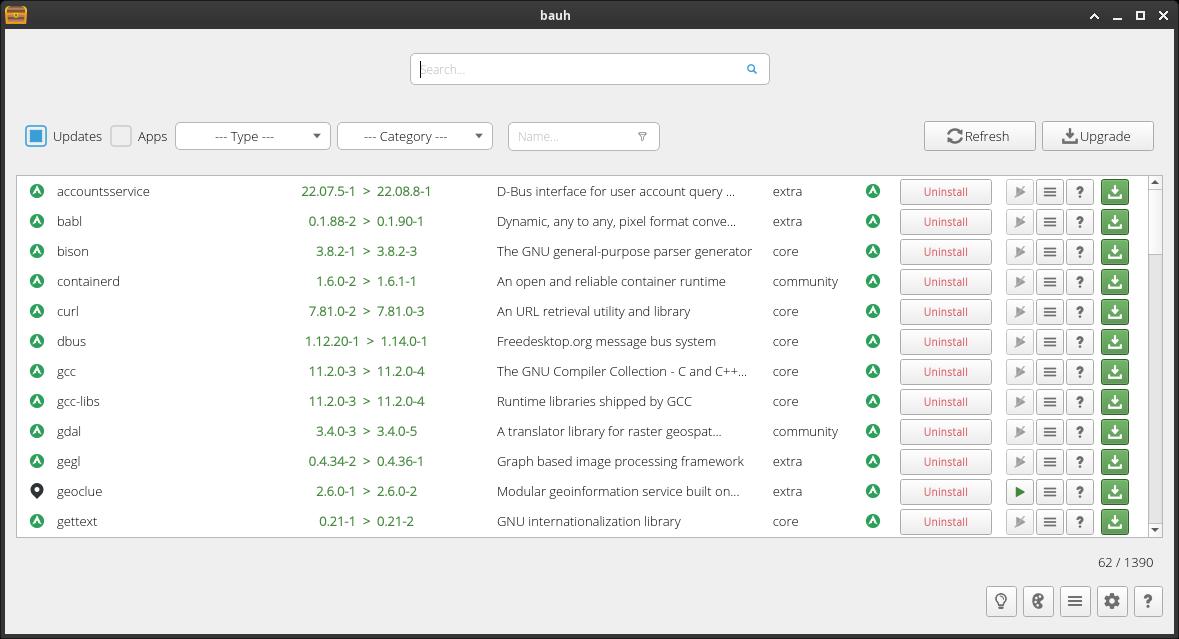Click the Refresh button
1179x639 pixels.
click(x=980, y=136)
